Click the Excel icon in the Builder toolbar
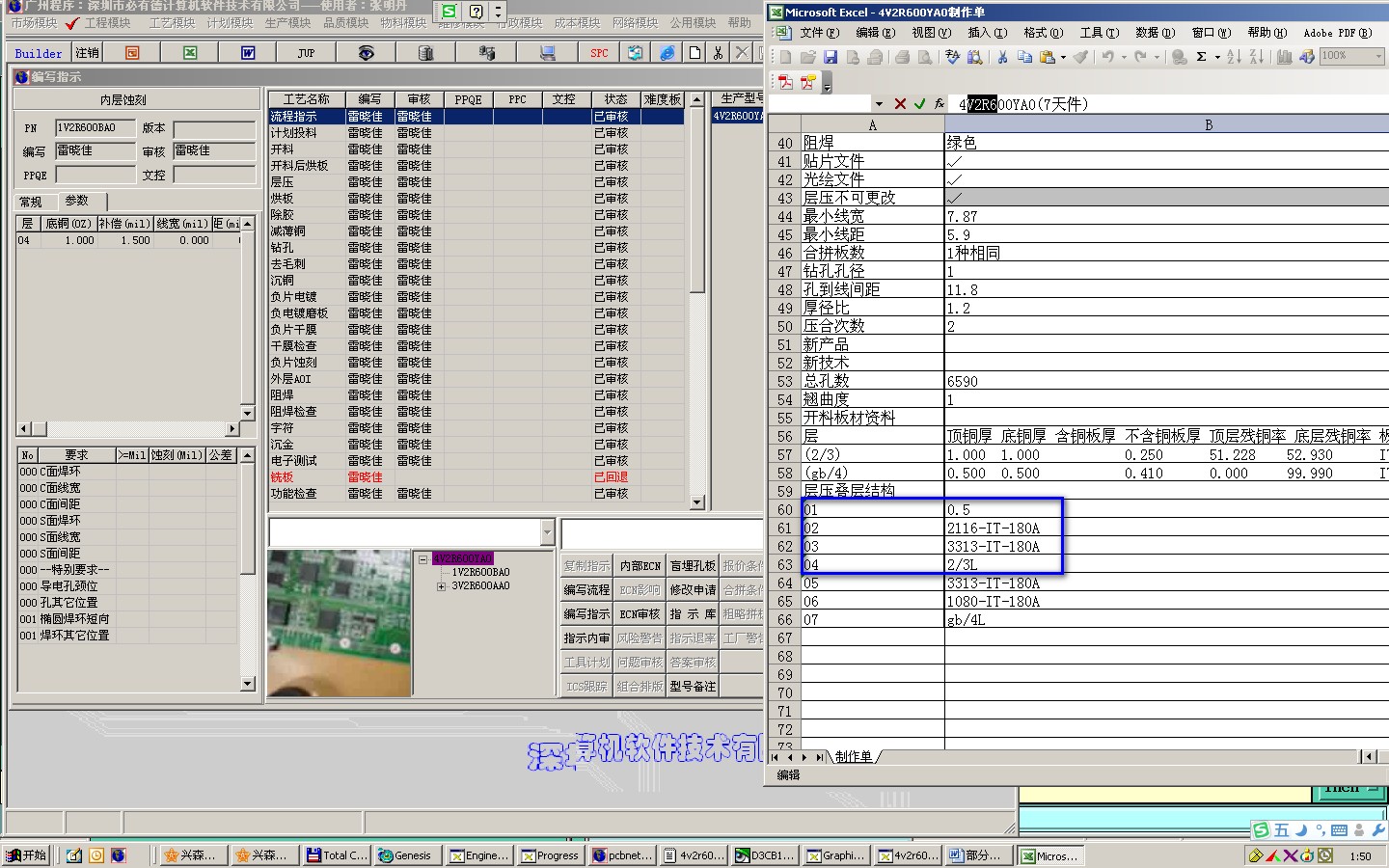This screenshot has height=868, width=1389. coord(190,53)
